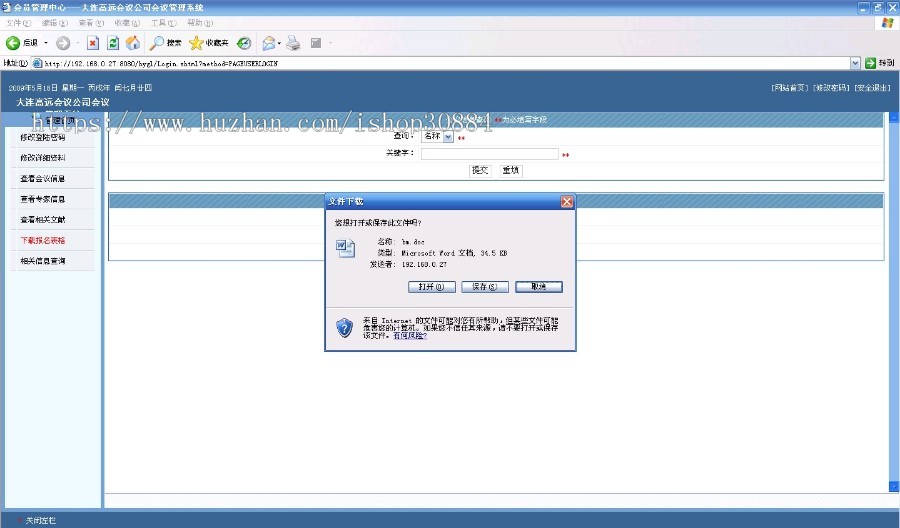The image size is (900, 528).
Task: Go to the browser Home page icon
Action: point(133,43)
